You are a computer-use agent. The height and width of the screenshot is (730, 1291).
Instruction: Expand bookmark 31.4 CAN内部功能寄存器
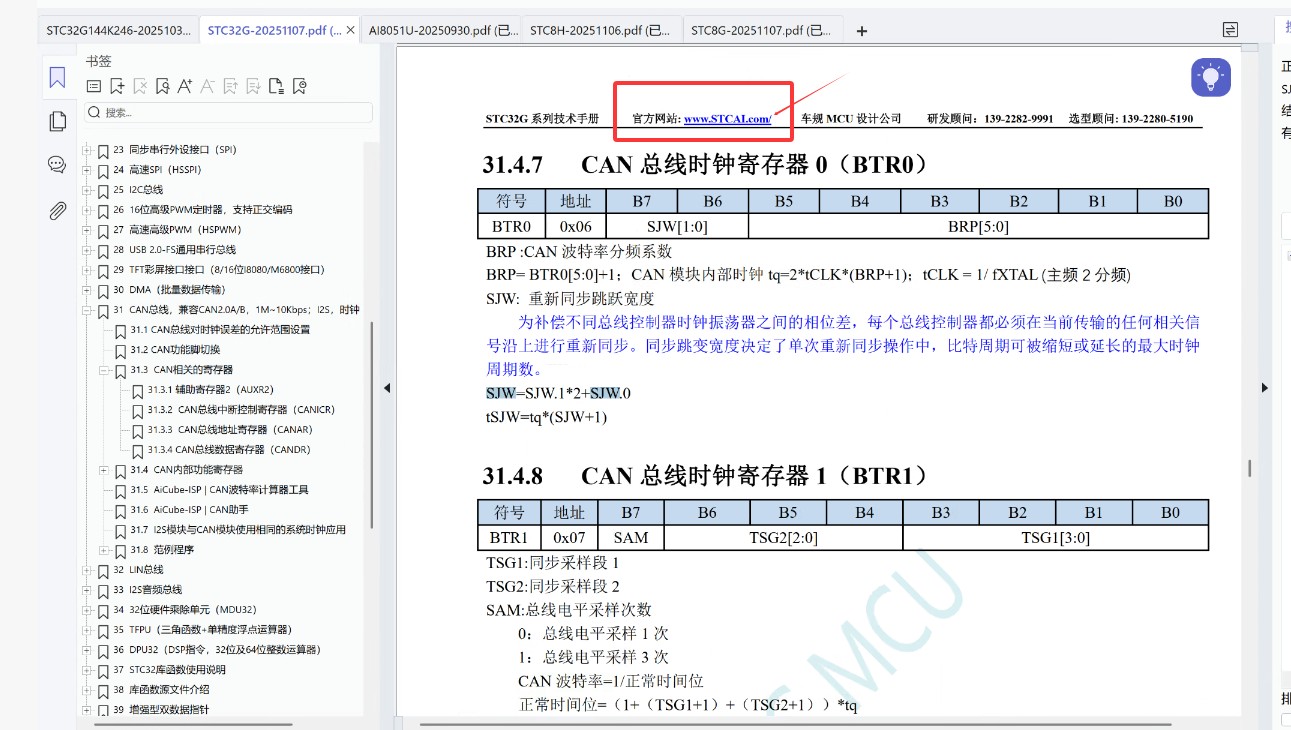click(102, 470)
